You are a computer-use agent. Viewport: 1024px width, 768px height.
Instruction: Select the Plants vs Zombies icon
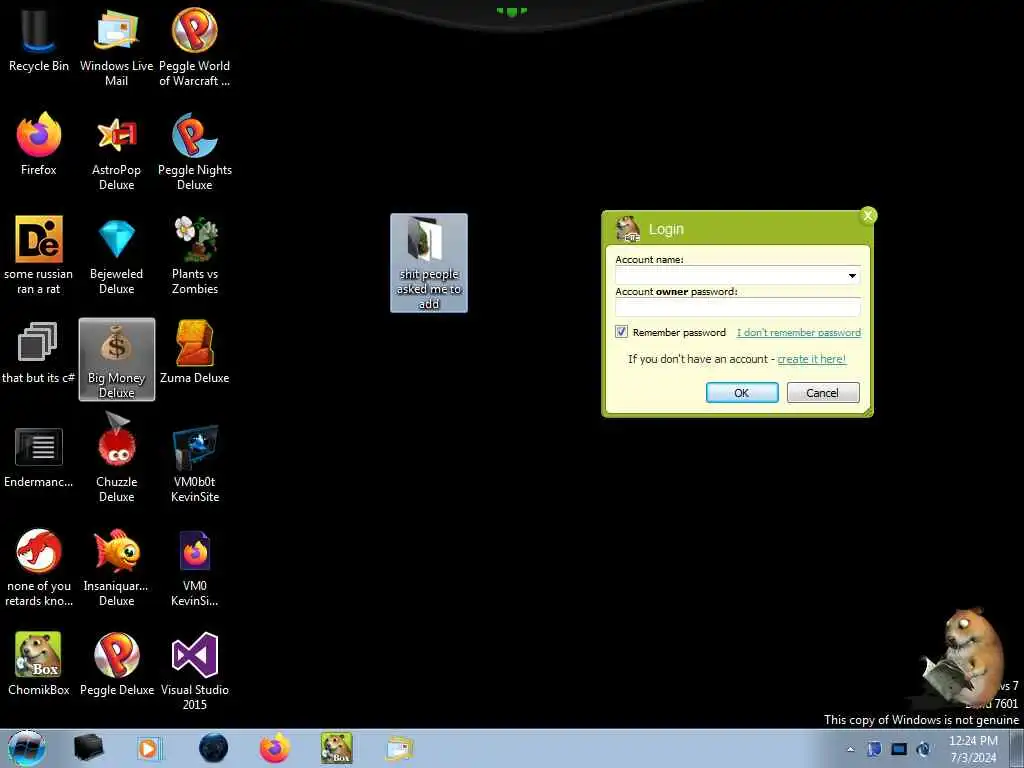pyautogui.click(x=195, y=255)
